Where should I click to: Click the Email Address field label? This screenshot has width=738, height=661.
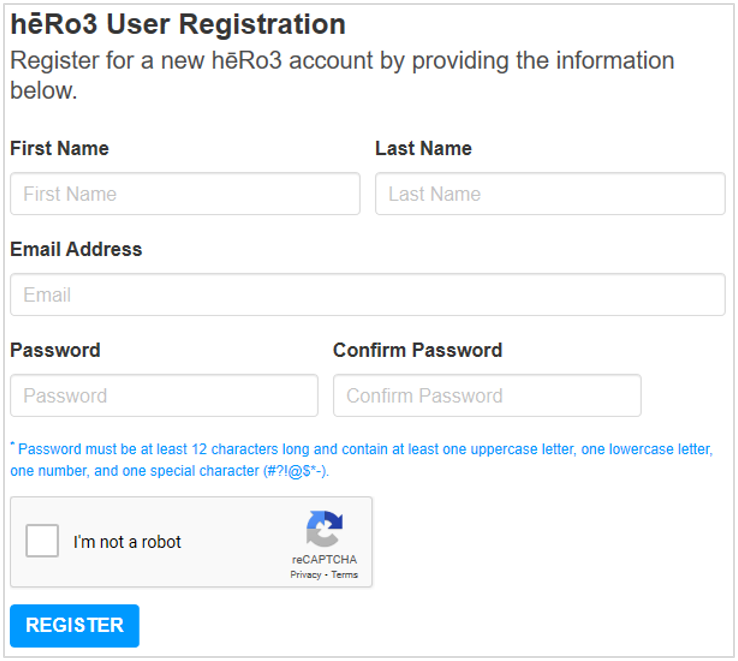76,249
